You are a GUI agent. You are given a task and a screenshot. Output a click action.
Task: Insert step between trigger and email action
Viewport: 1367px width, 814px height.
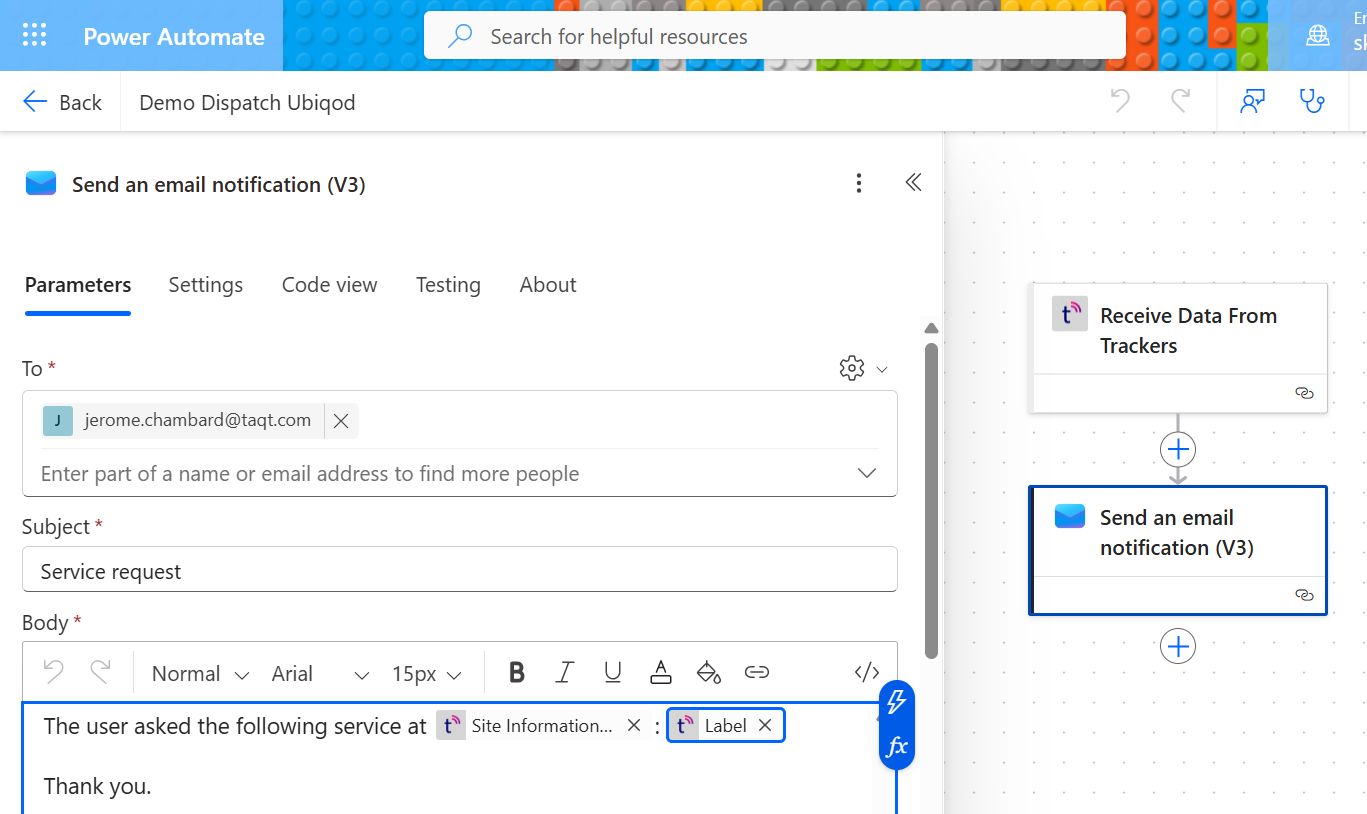[x=1178, y=449]
